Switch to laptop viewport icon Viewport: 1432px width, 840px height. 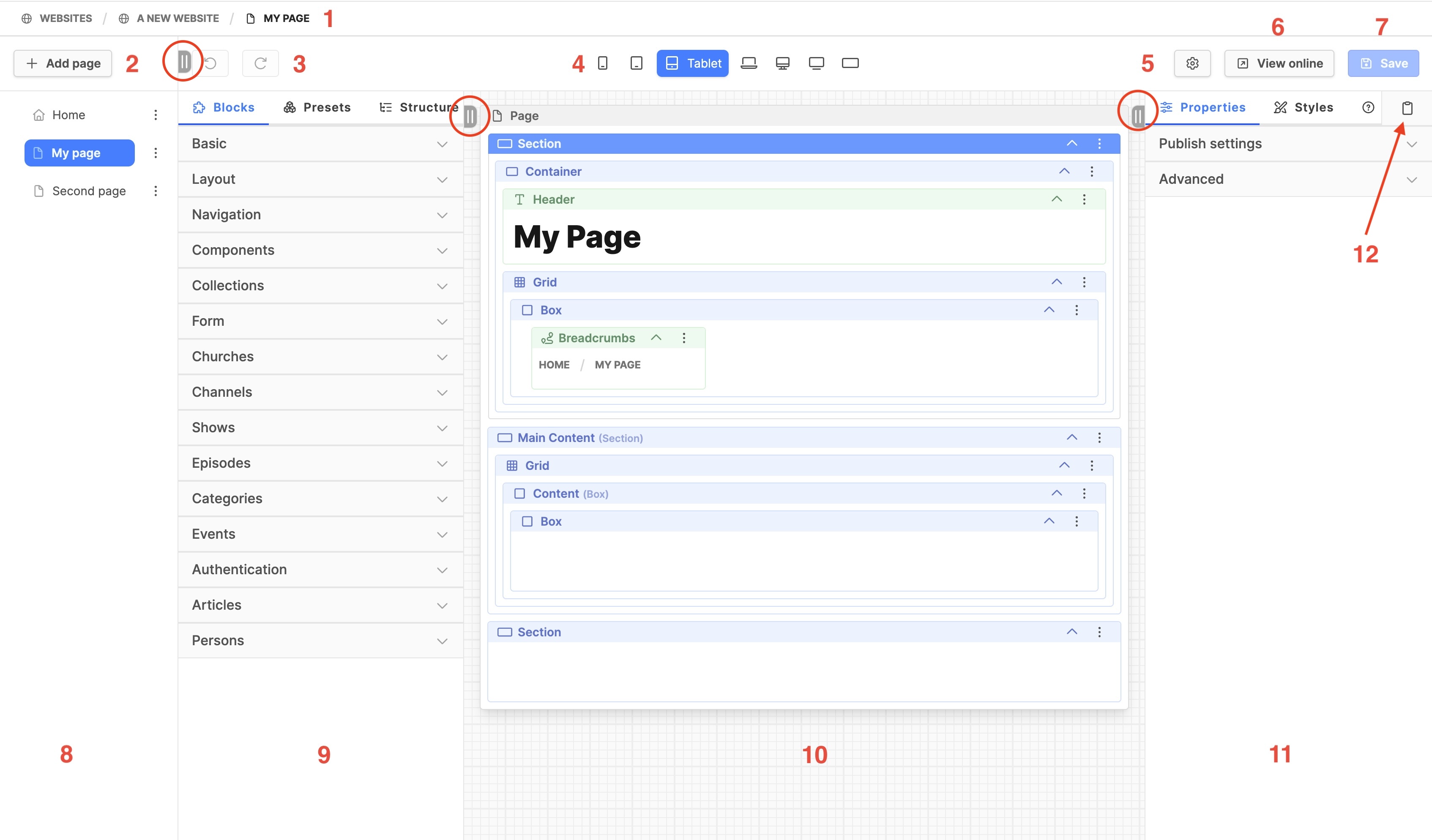point(749,63)
